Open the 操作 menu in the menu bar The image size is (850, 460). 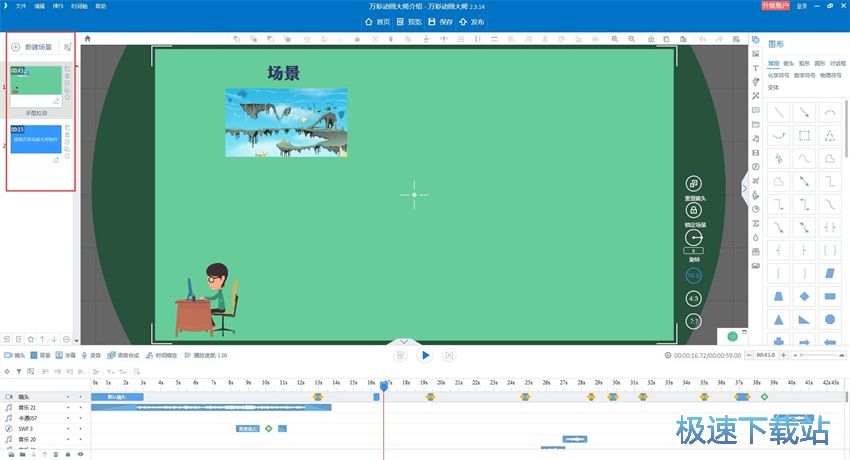pos(58,6)
